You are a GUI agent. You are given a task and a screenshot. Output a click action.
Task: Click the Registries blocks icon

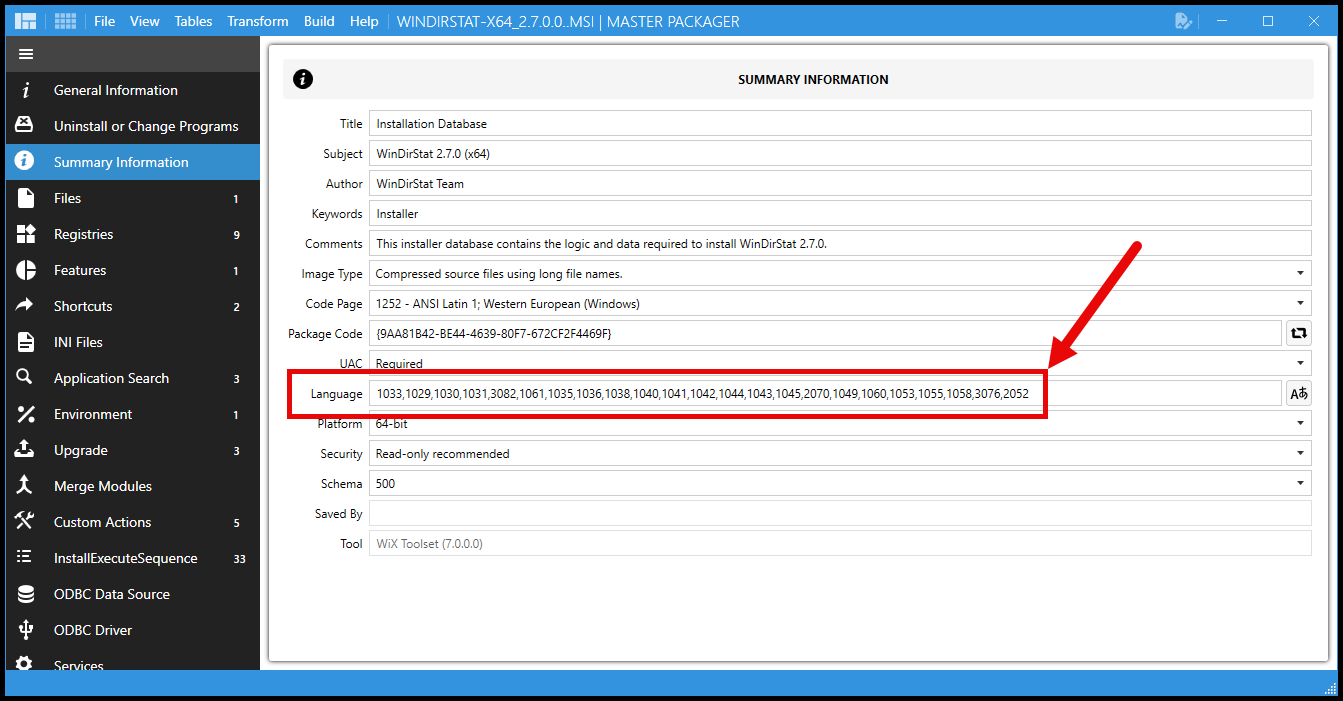[x=25, y=234]
